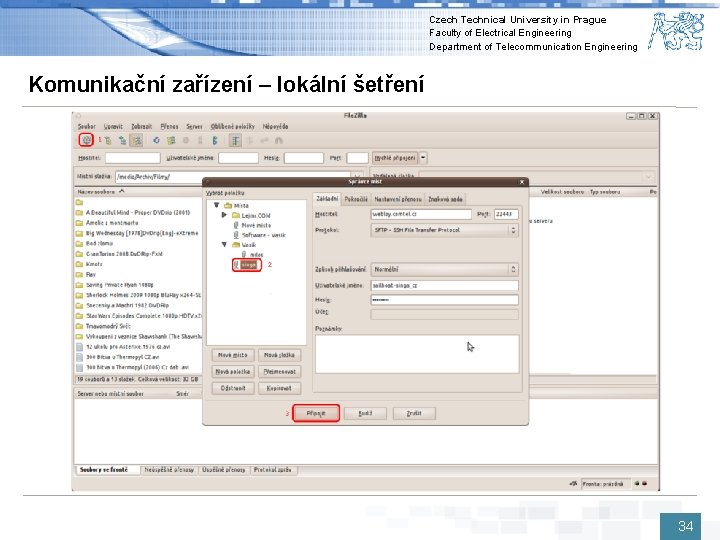The width and height of the screenshot is (720, 540).
Task: Open the Server menu
Action: coord(194,126)
